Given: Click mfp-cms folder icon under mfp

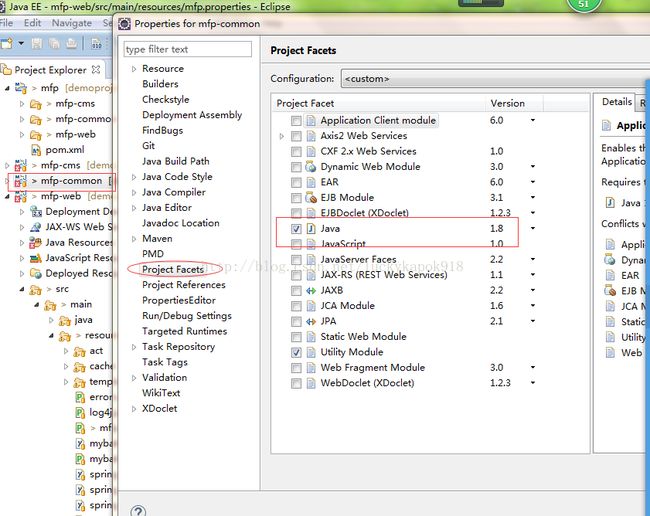Looking at the screenshot, I should point(36,104).
